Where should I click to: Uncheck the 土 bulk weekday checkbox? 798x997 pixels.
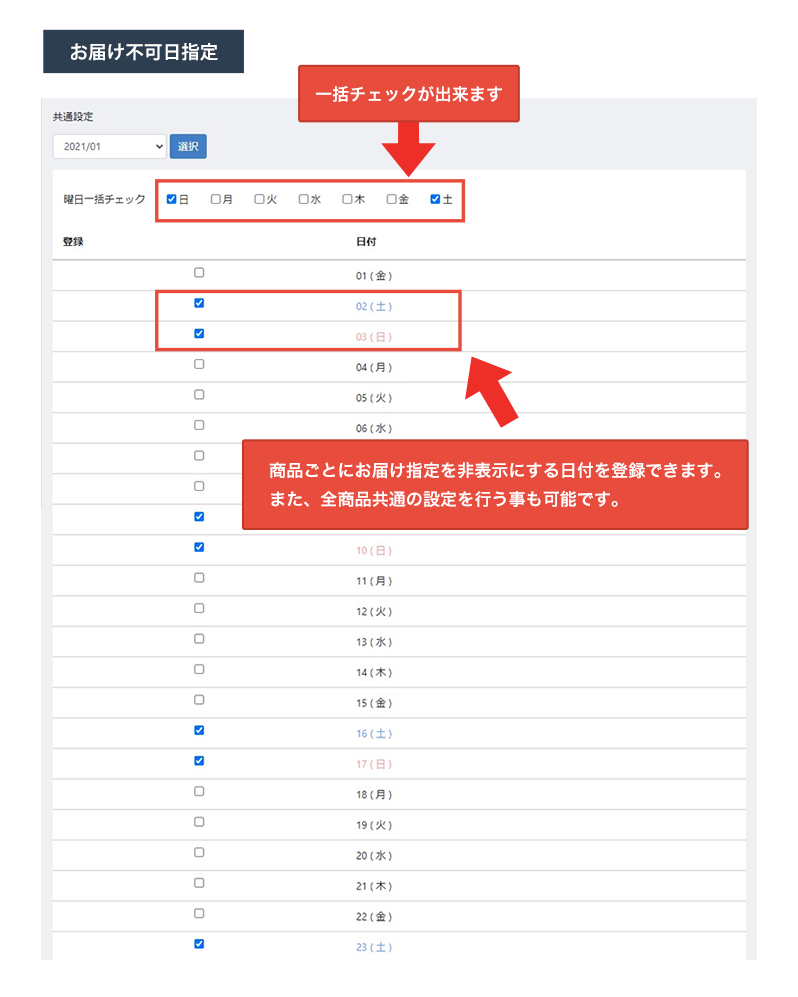(435, 199)
